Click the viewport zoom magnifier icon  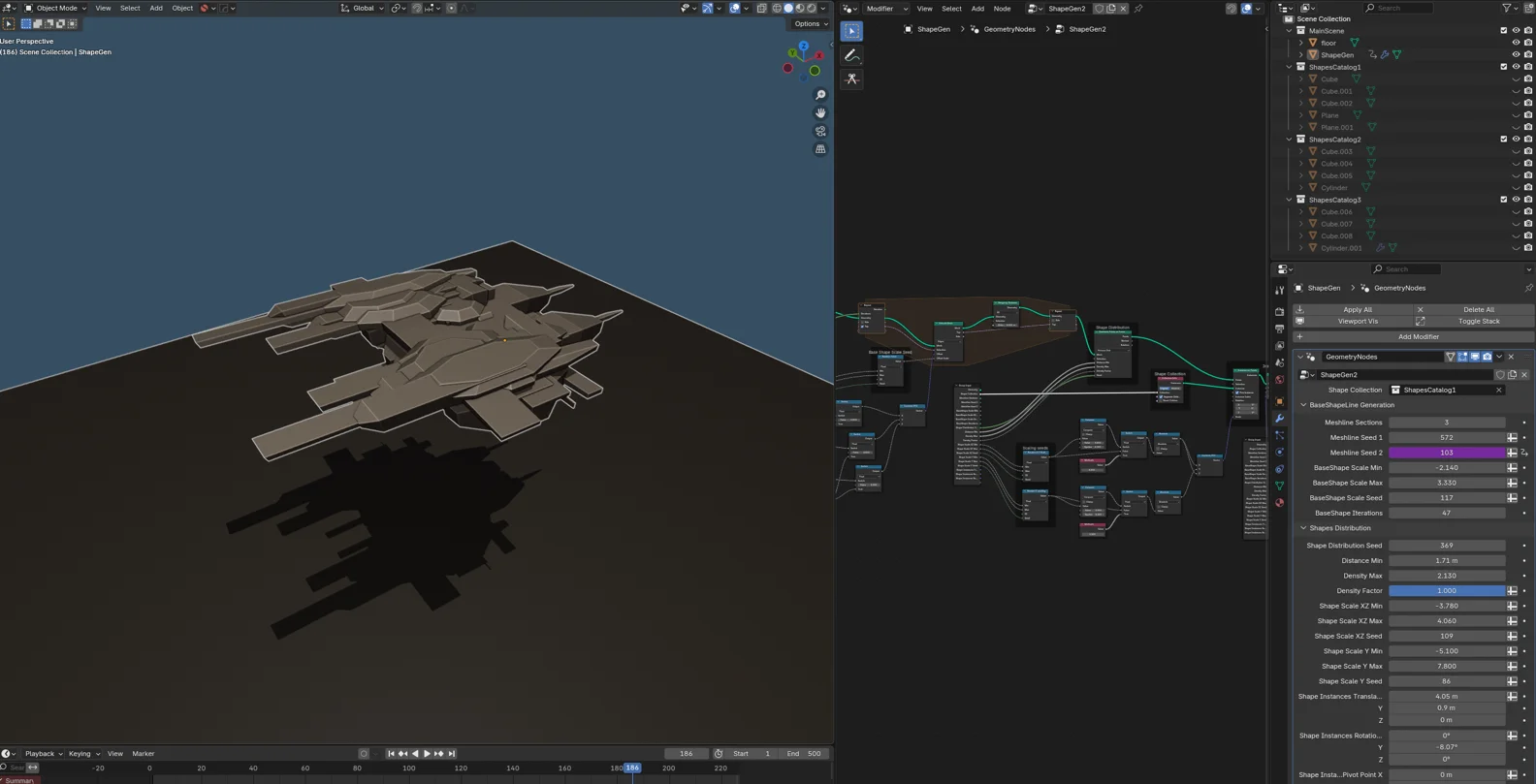point(820,95)
